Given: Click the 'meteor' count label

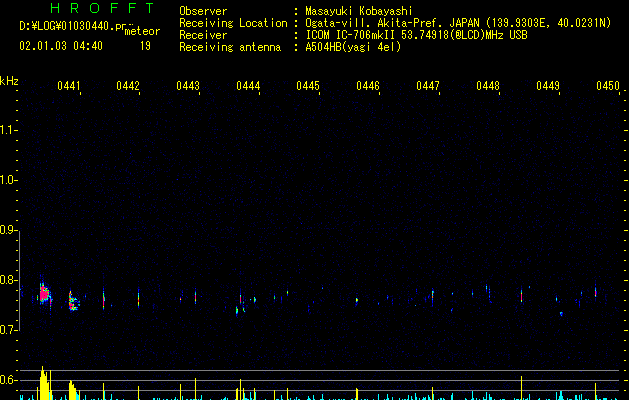Looking at the screenshot, I should (142, 31).
